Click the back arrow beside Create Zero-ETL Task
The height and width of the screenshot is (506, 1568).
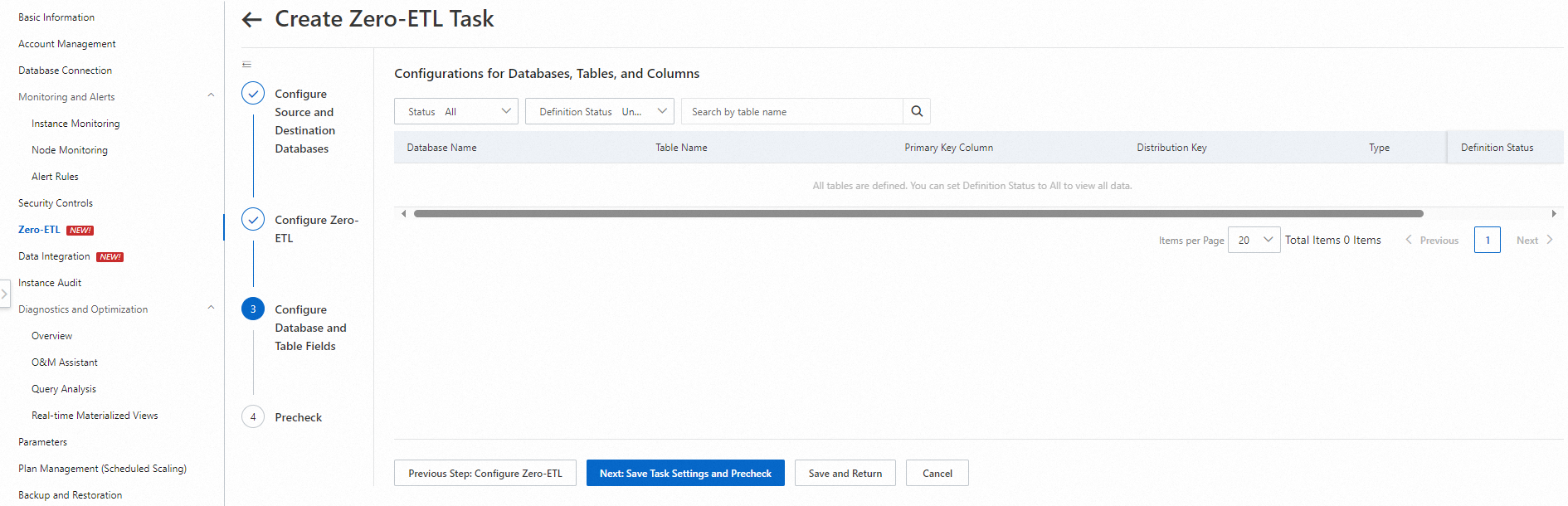[251, 20]
